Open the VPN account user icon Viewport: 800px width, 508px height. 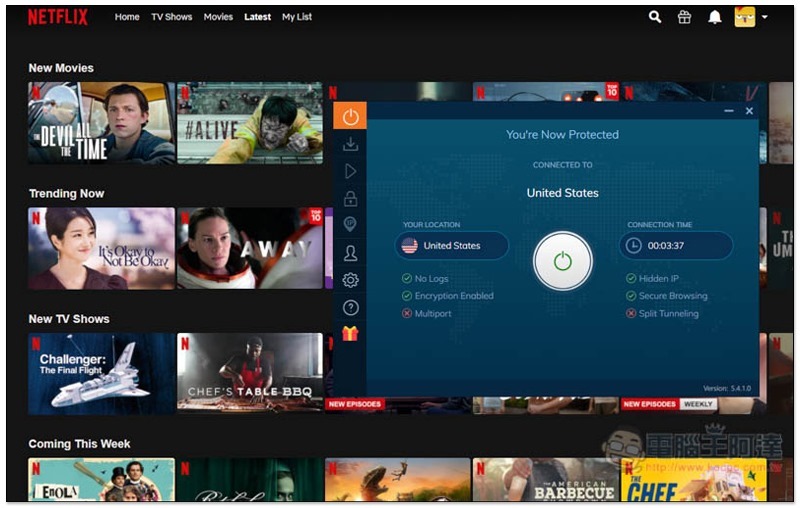point(350,253)
